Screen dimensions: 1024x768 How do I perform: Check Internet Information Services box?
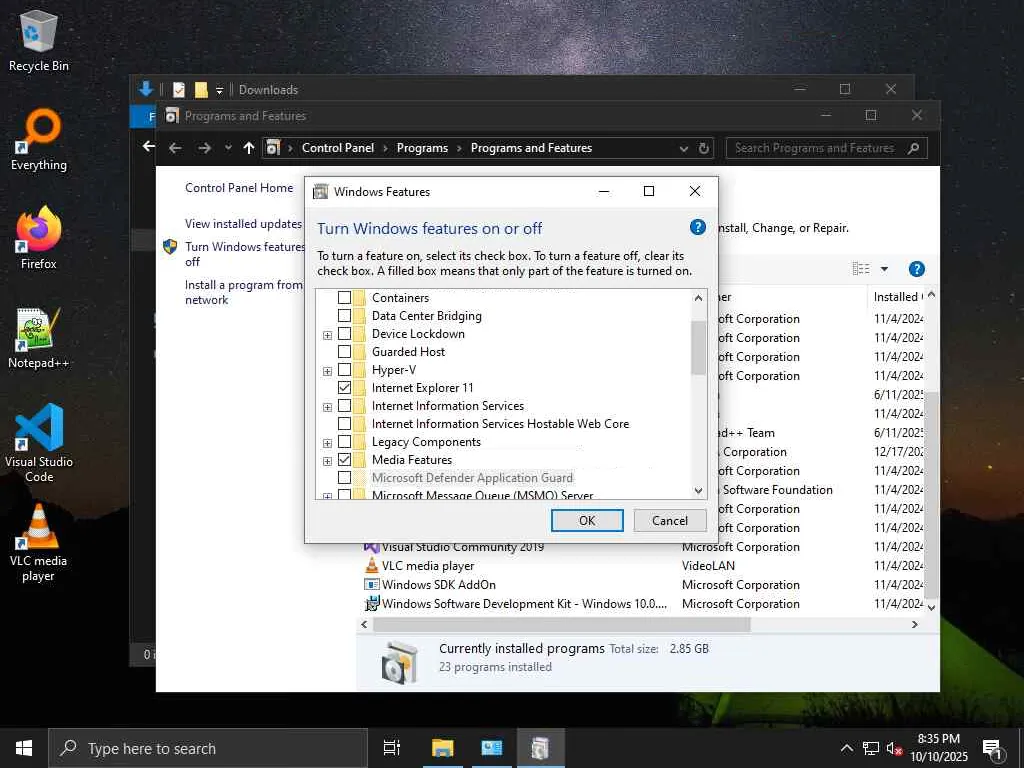coord(344,406)
